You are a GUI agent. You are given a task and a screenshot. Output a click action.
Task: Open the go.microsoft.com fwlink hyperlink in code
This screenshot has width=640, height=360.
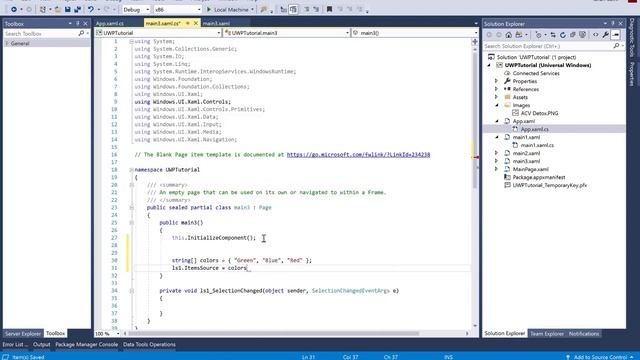[358, 155]
